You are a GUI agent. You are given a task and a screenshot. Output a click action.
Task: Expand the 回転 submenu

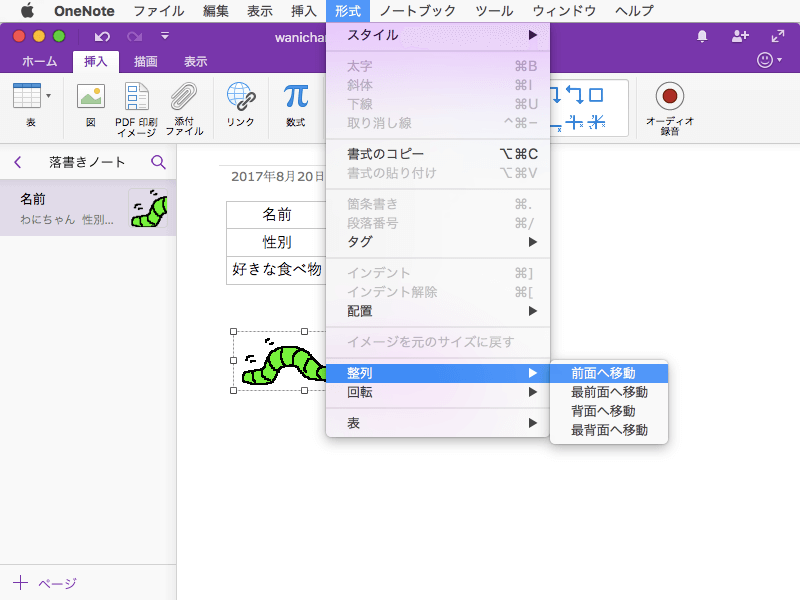(x=438, y=392)
